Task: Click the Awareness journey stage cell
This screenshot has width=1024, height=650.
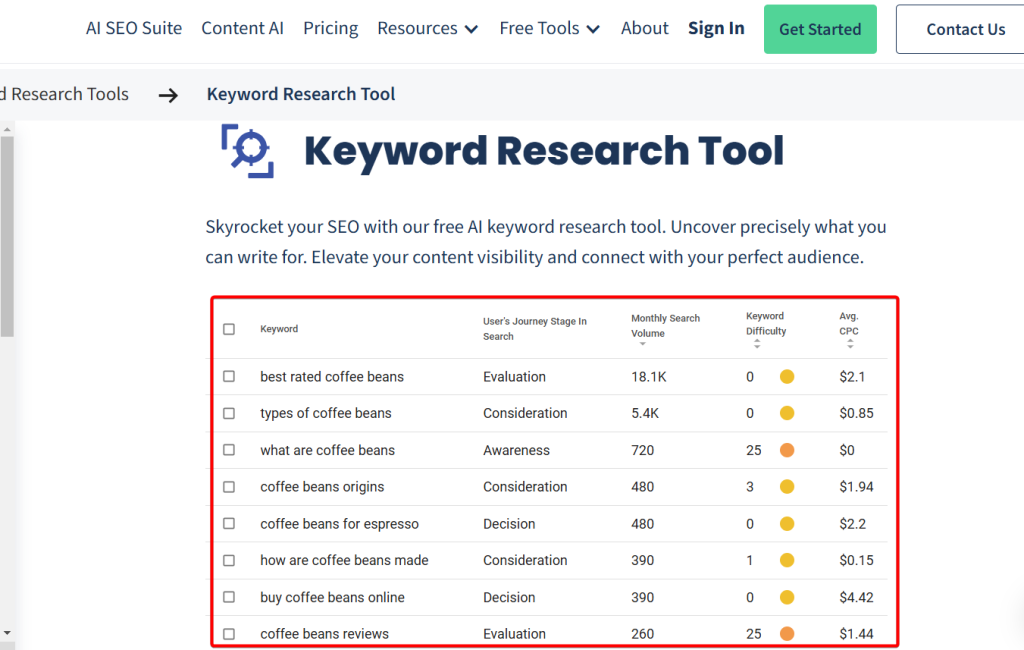Action: point(516,451)
